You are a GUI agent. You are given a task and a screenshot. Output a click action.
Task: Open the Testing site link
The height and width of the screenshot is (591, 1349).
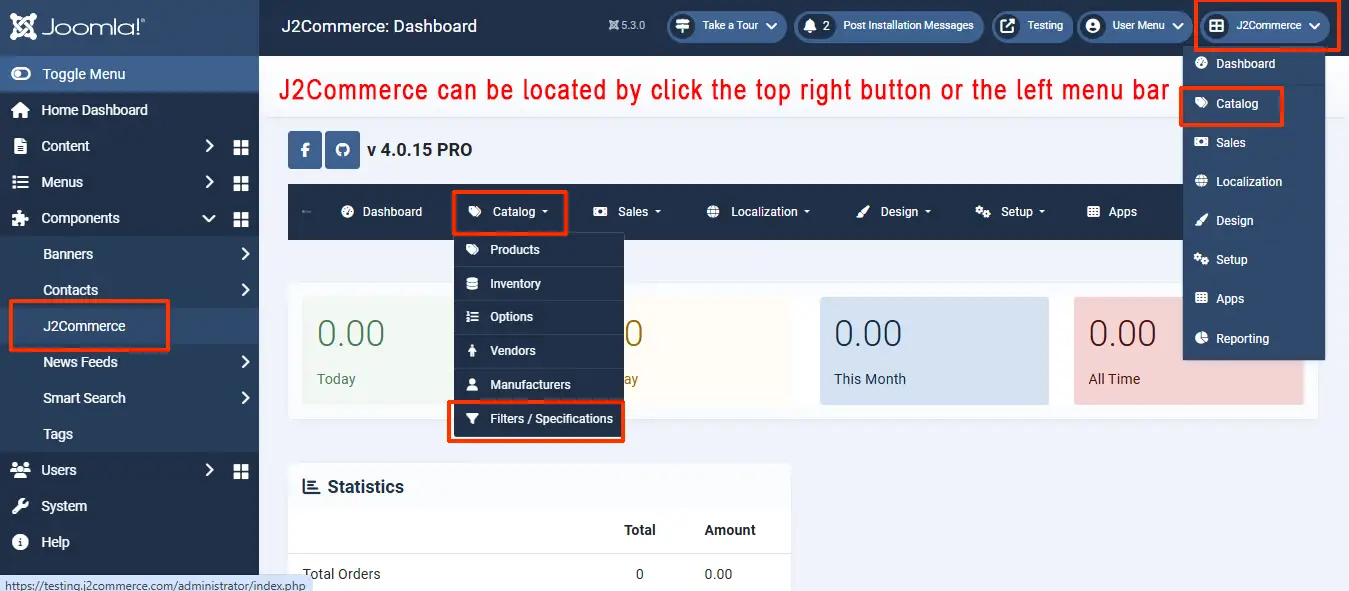(x=1033, y=26)
